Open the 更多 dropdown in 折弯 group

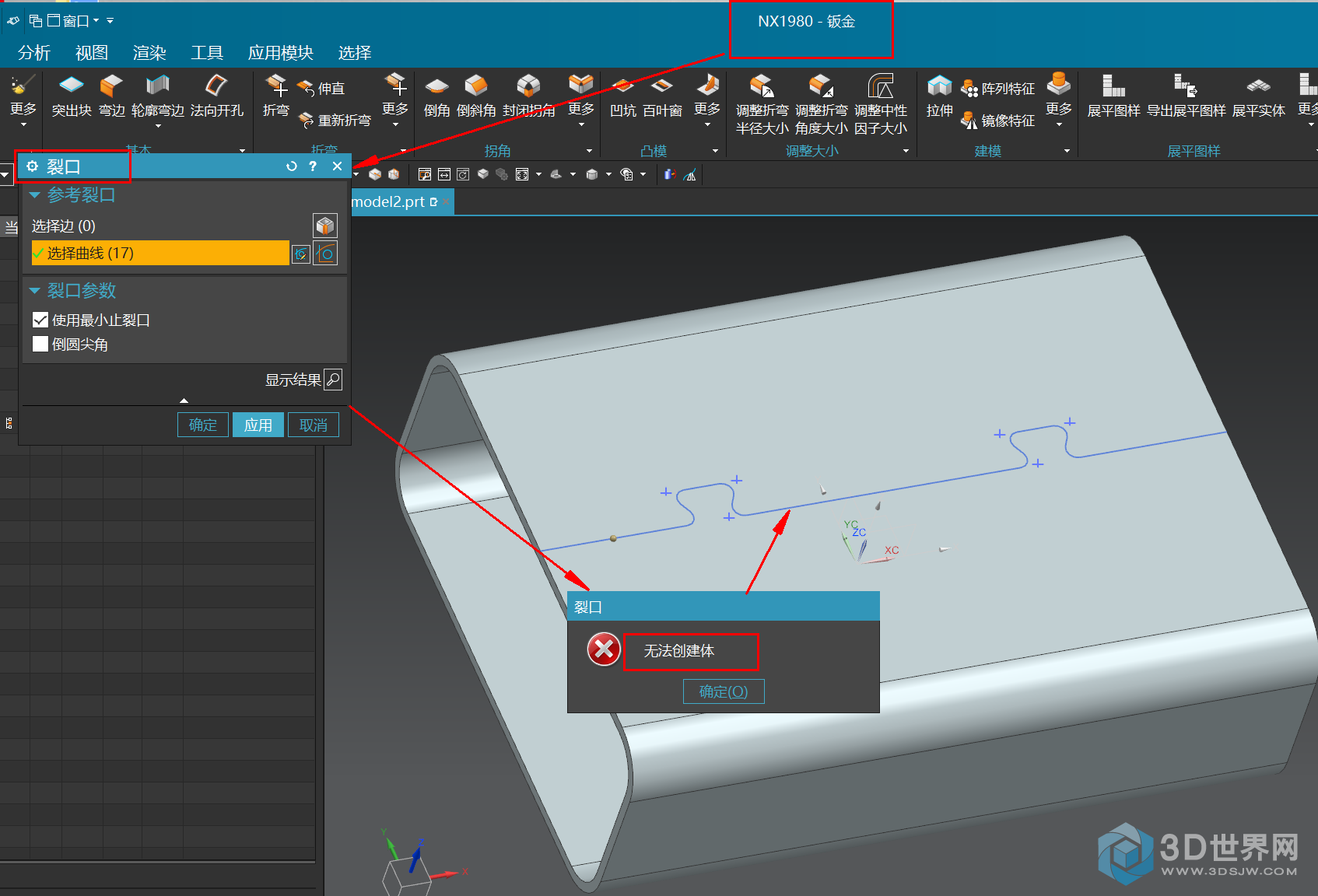coord(394,100)
